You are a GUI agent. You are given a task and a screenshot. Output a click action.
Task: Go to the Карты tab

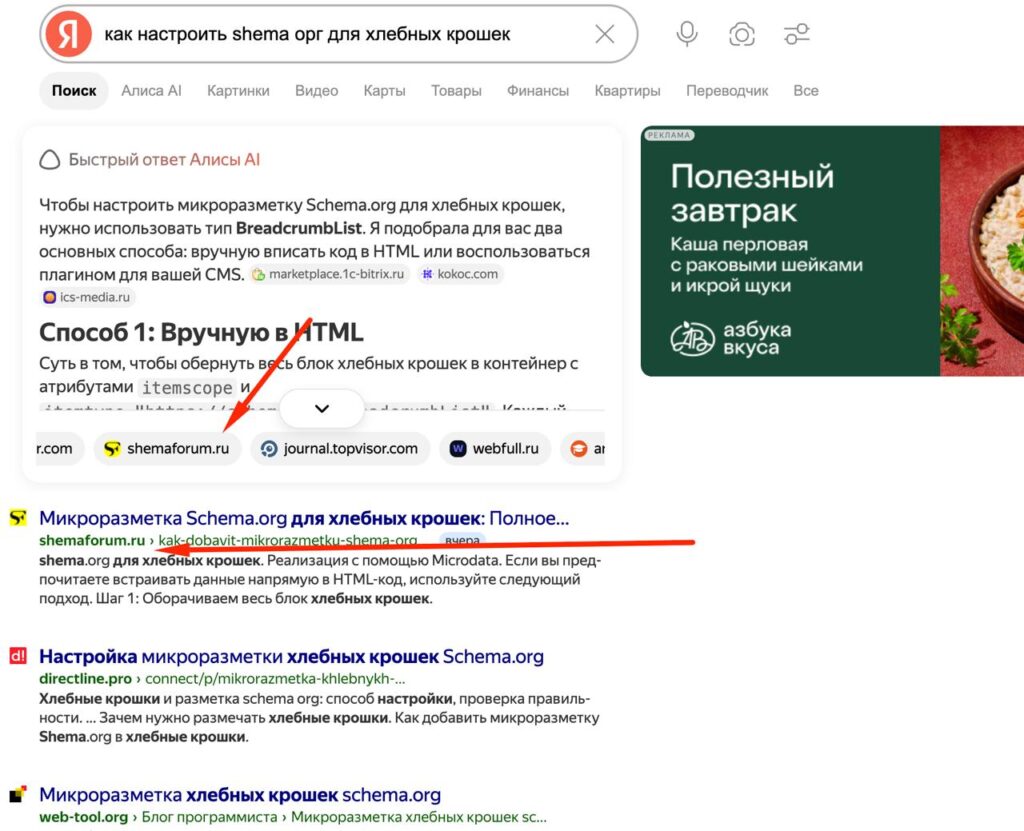(x=385, y=91)
